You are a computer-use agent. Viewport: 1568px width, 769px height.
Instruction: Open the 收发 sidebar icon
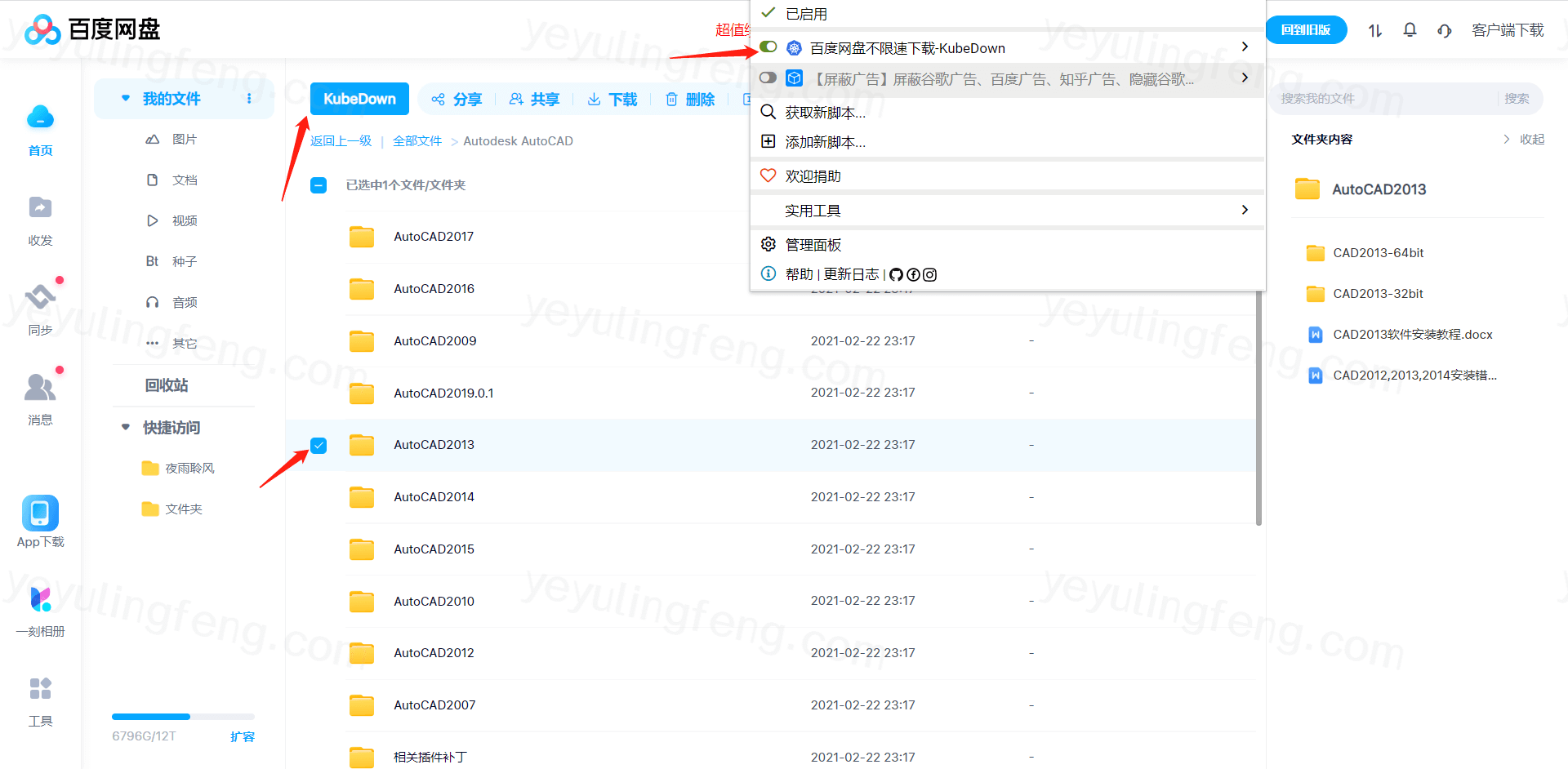coord(40,207)
